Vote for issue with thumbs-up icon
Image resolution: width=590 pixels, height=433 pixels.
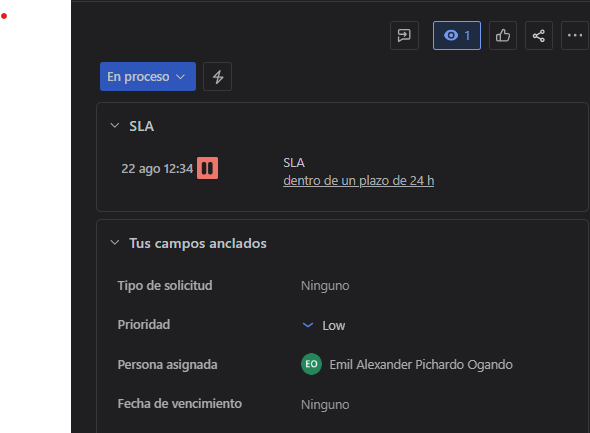point(503,35)
